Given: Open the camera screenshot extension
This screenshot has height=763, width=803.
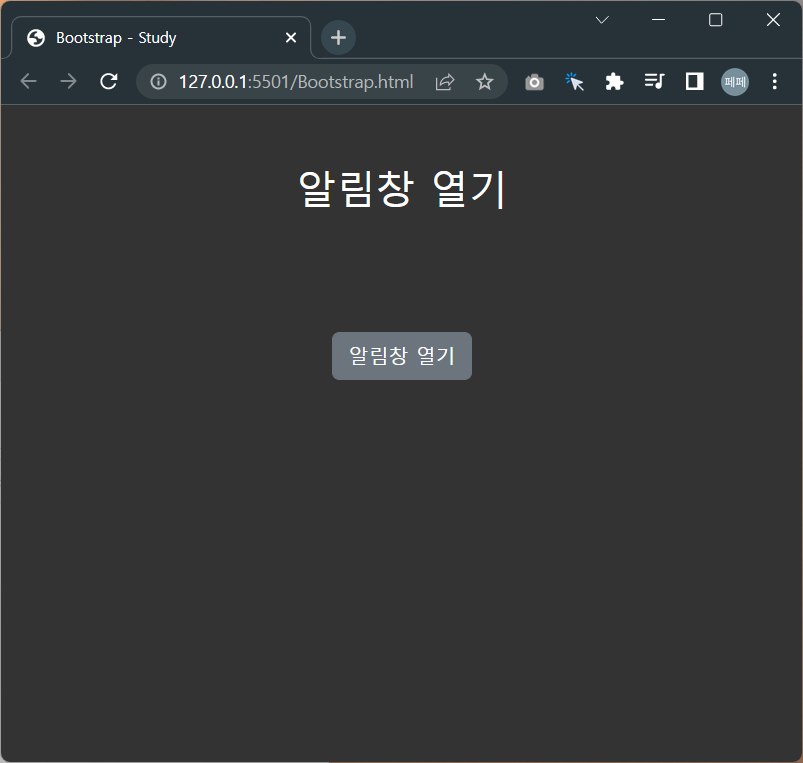Looking at the screenshot, I should pos(534,81).
